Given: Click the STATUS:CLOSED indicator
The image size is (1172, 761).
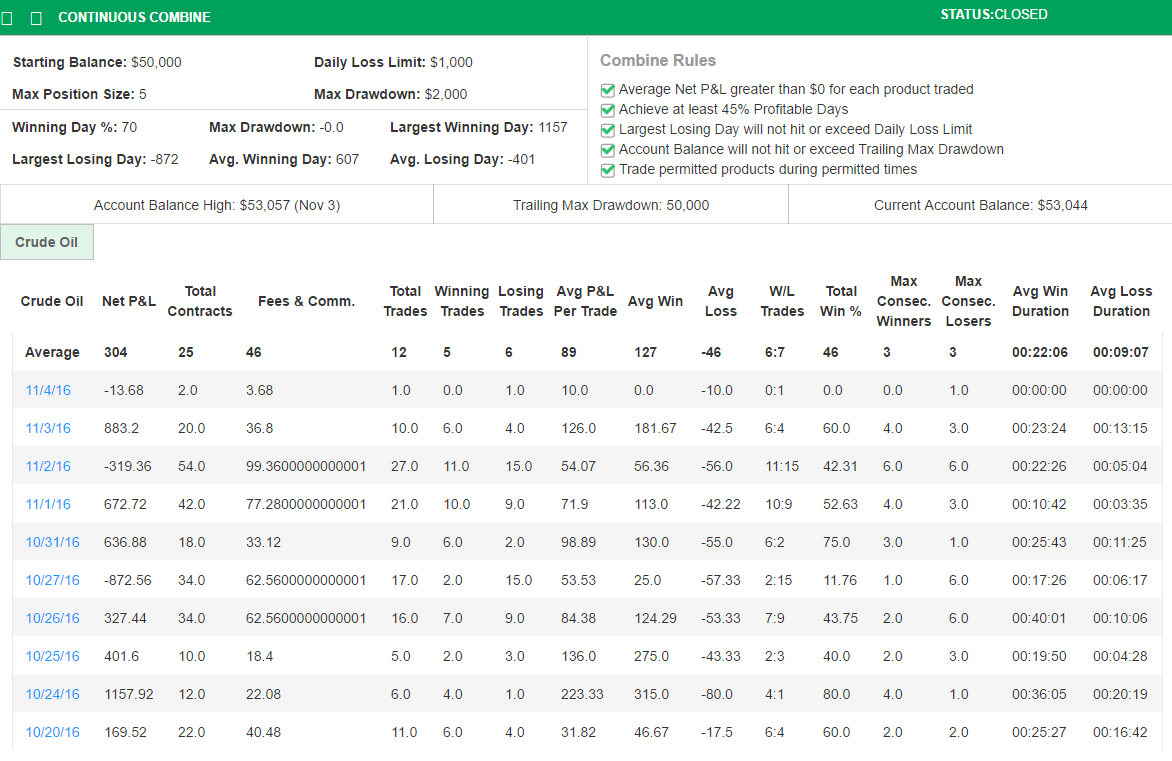Looking at the screenshot, I should pyautogui.click(x=993, y=14).
